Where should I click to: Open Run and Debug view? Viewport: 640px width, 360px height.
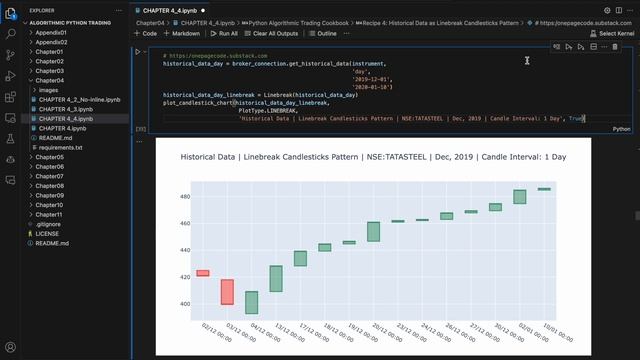(x=11, y=76)
